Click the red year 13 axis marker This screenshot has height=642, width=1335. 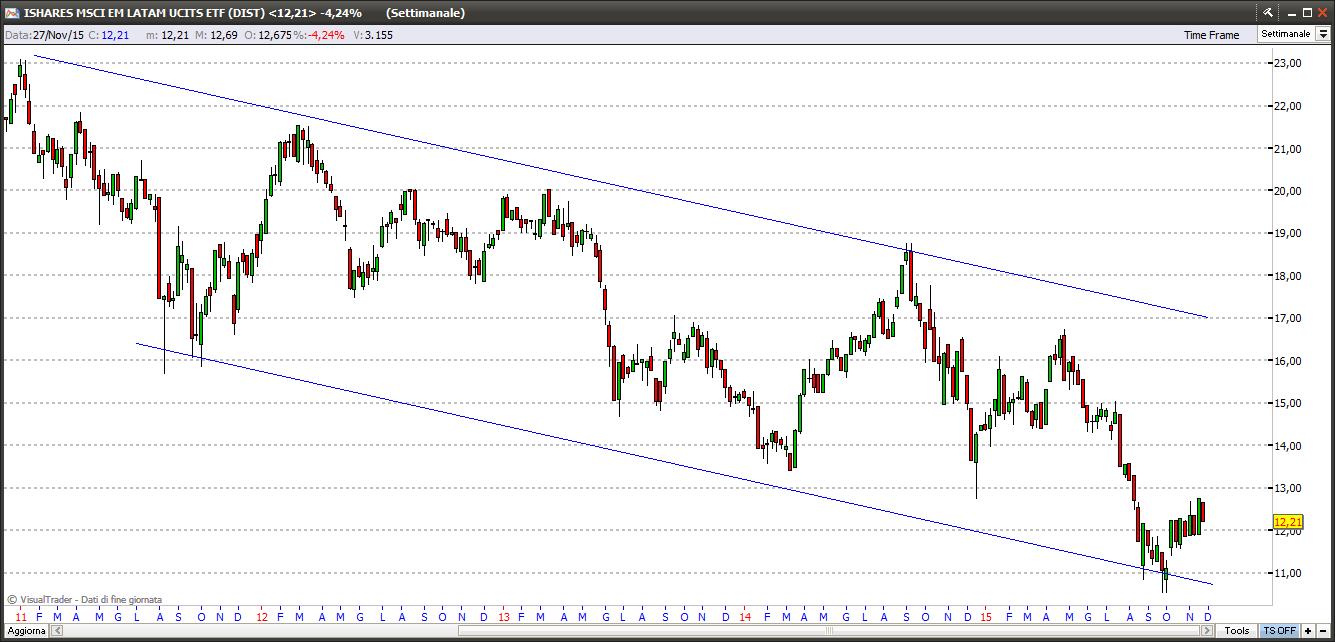click(504, 616)
